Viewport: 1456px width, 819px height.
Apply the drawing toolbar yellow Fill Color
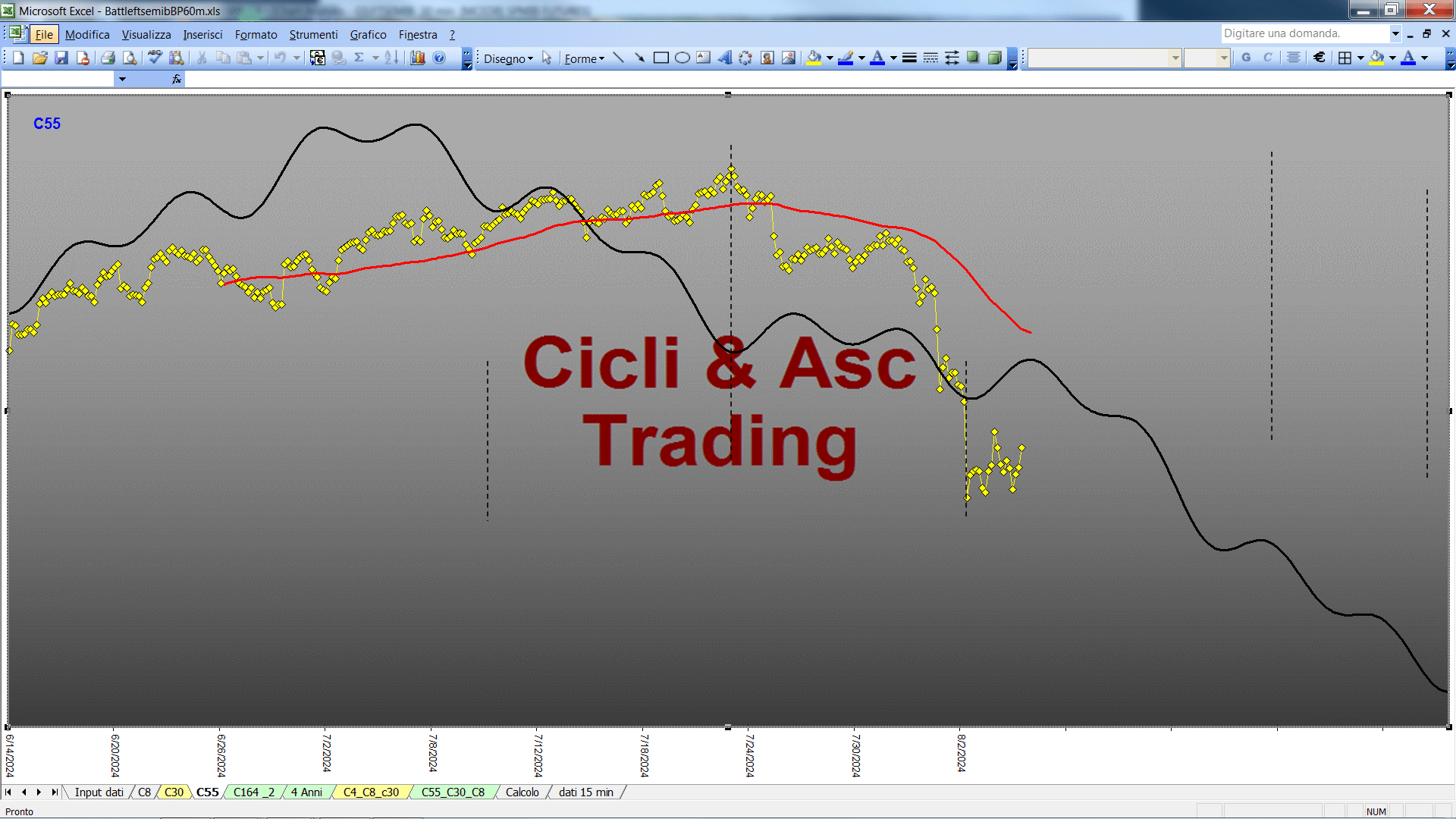click(x=814, y=58)
